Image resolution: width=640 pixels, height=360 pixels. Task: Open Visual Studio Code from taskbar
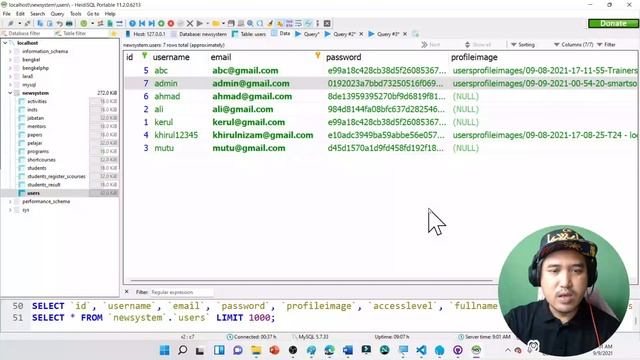point(422,350)
